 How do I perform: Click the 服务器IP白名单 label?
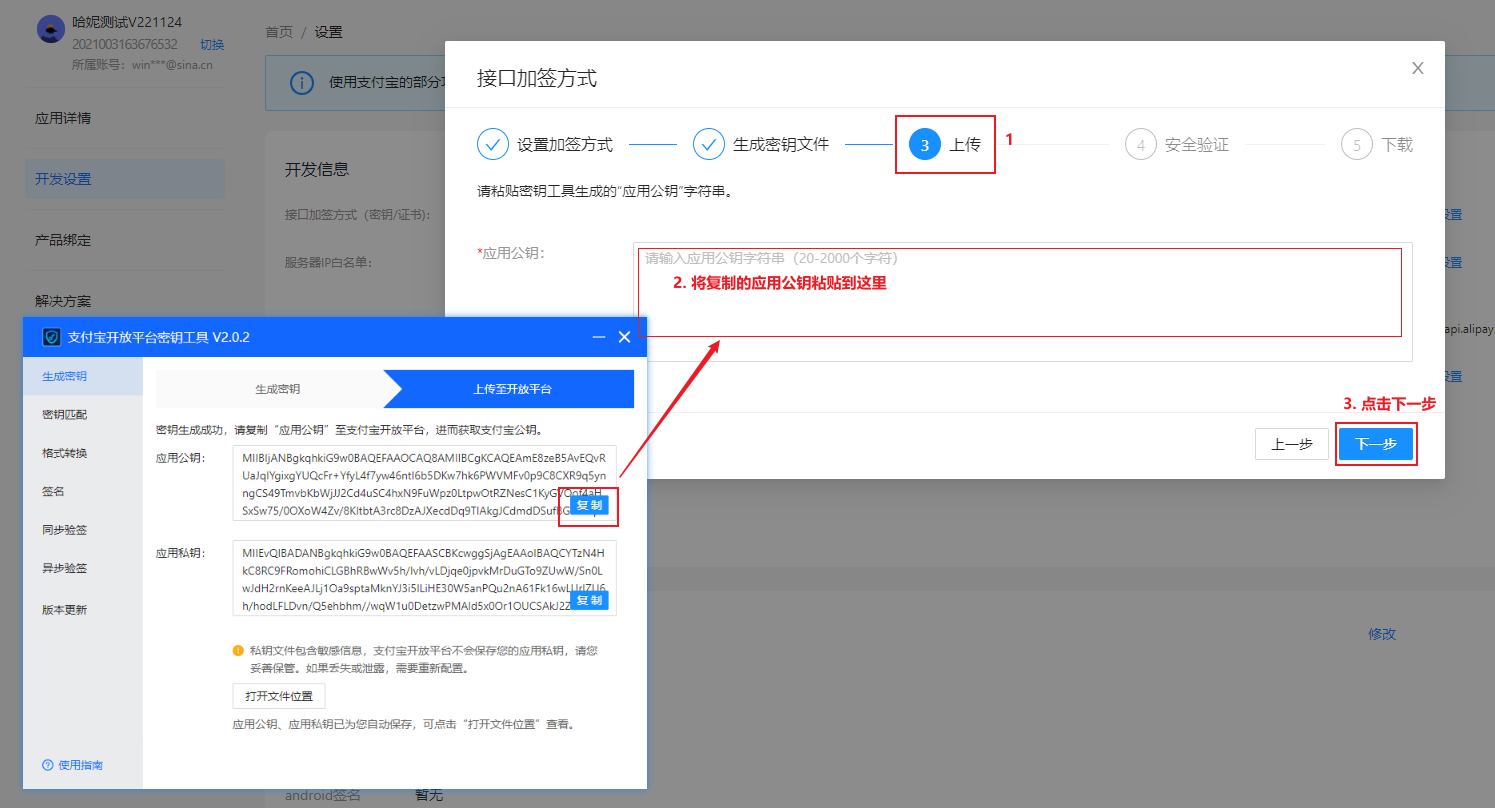point(328,262)
